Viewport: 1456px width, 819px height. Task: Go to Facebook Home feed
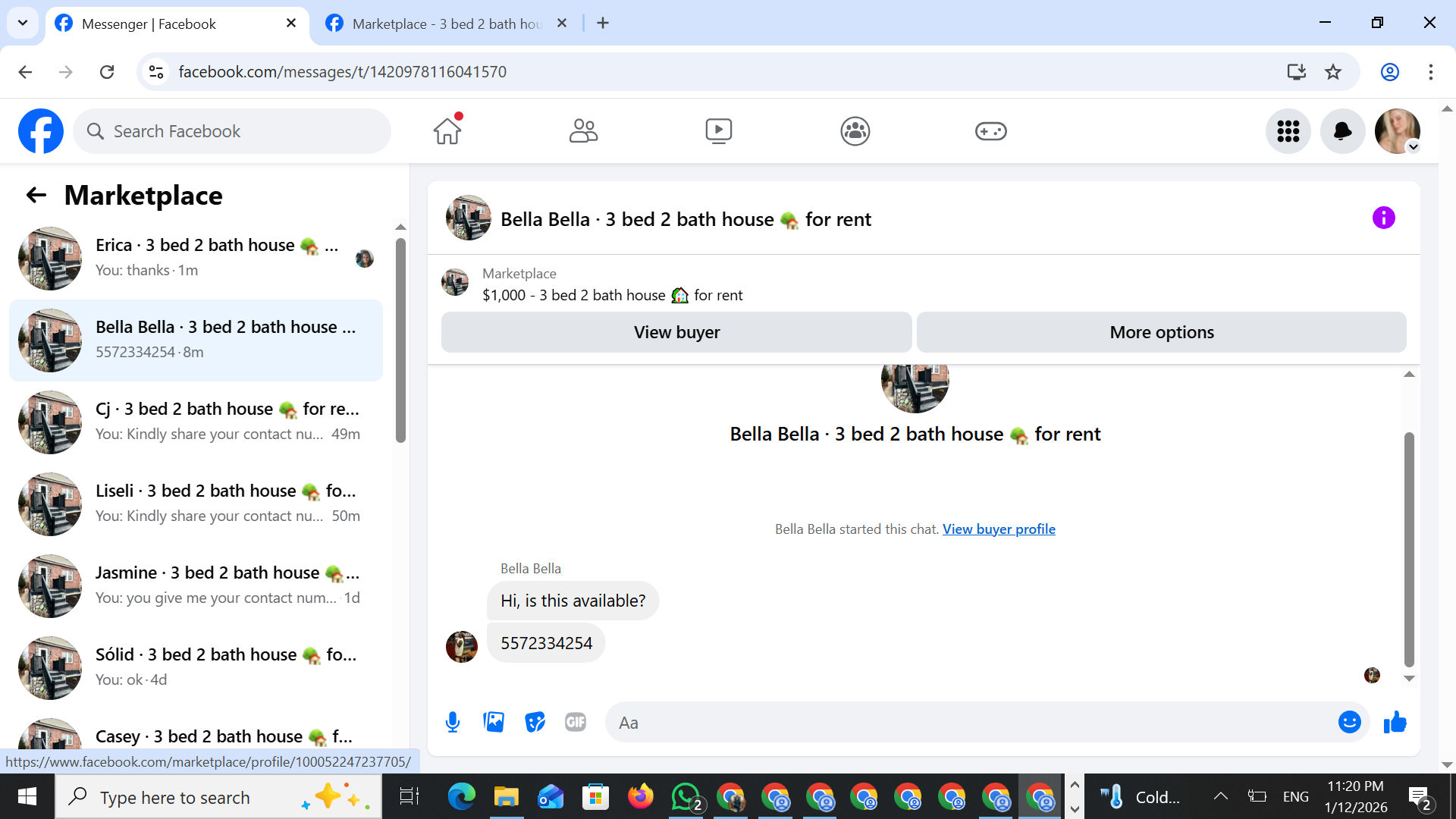point(447,131)
